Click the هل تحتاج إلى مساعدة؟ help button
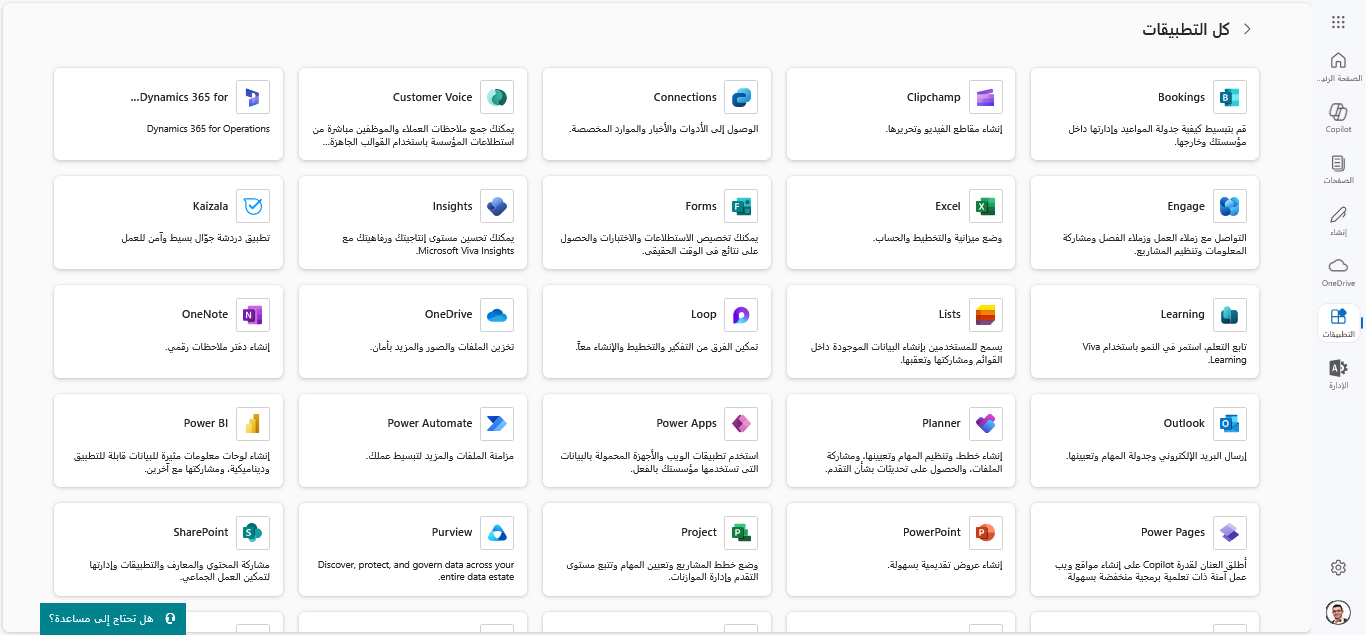 113,619
